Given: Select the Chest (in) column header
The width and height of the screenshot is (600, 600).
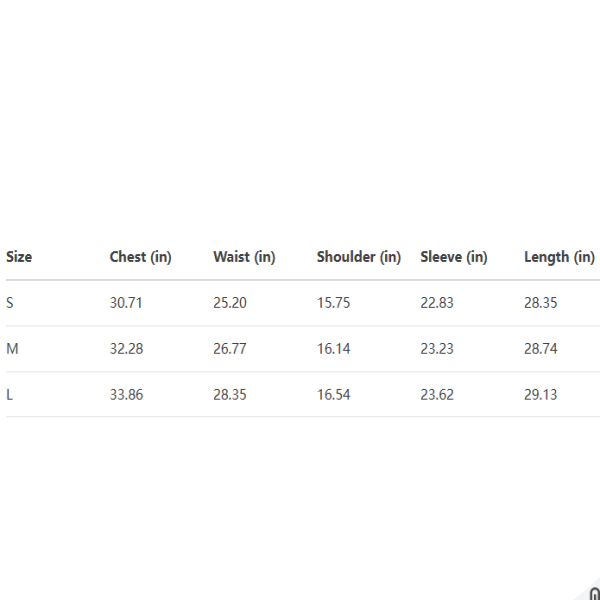Looking at the screenshot, I should (140, 257).
